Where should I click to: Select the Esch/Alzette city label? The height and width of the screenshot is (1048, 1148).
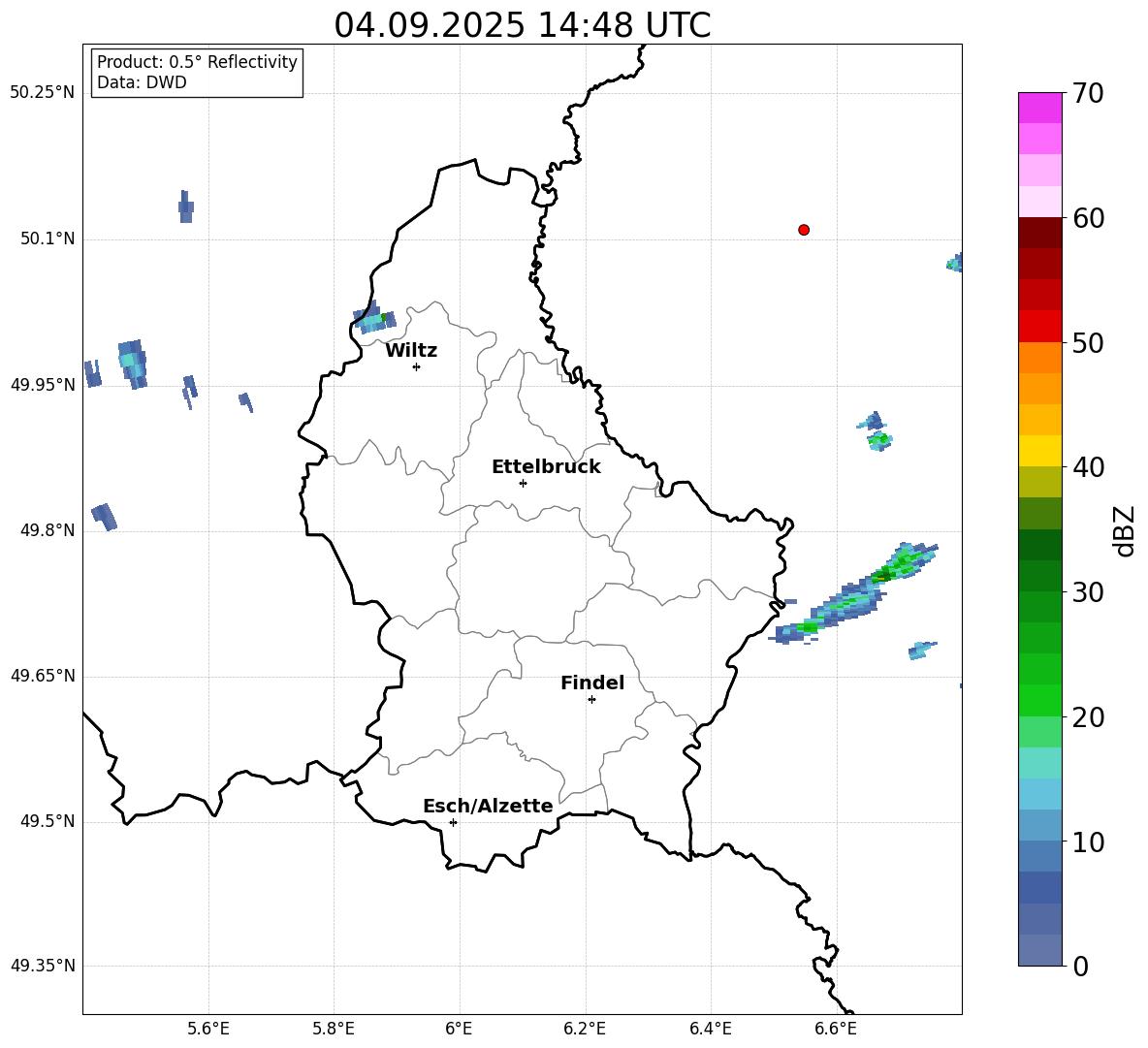pos(488,806)
